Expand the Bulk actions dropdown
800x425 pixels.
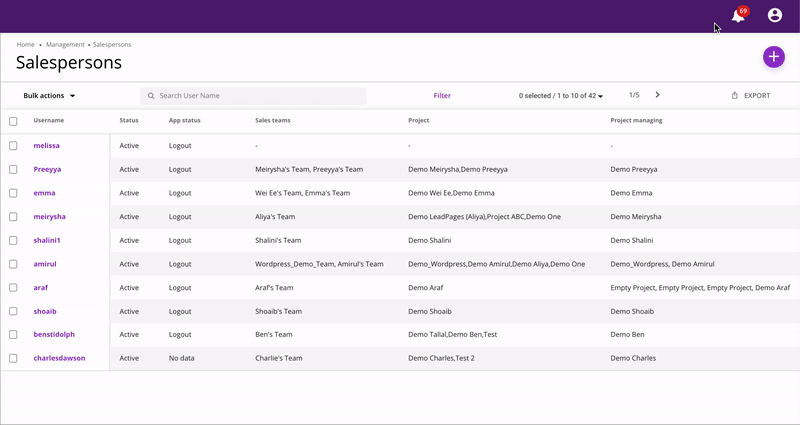[50, 96]
